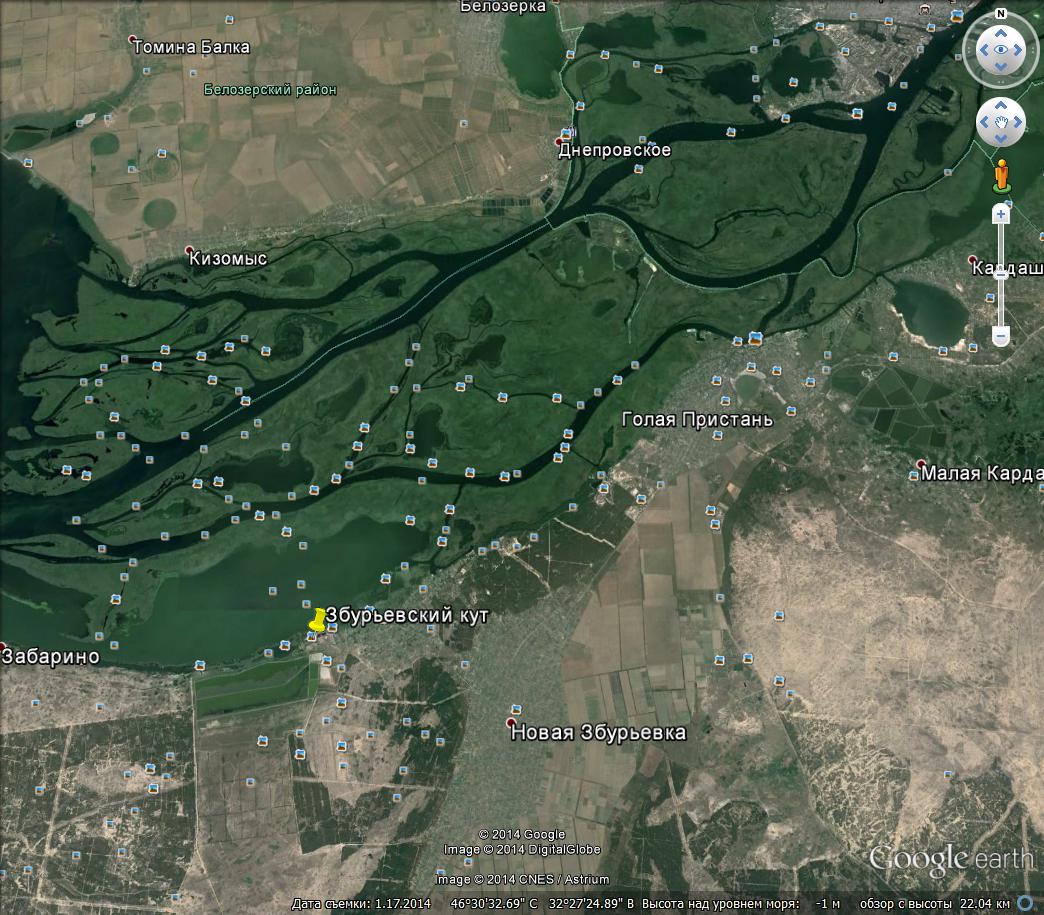
Task: Click the up arrow on the look-around eye joystick
Action: coord(1001,34)
